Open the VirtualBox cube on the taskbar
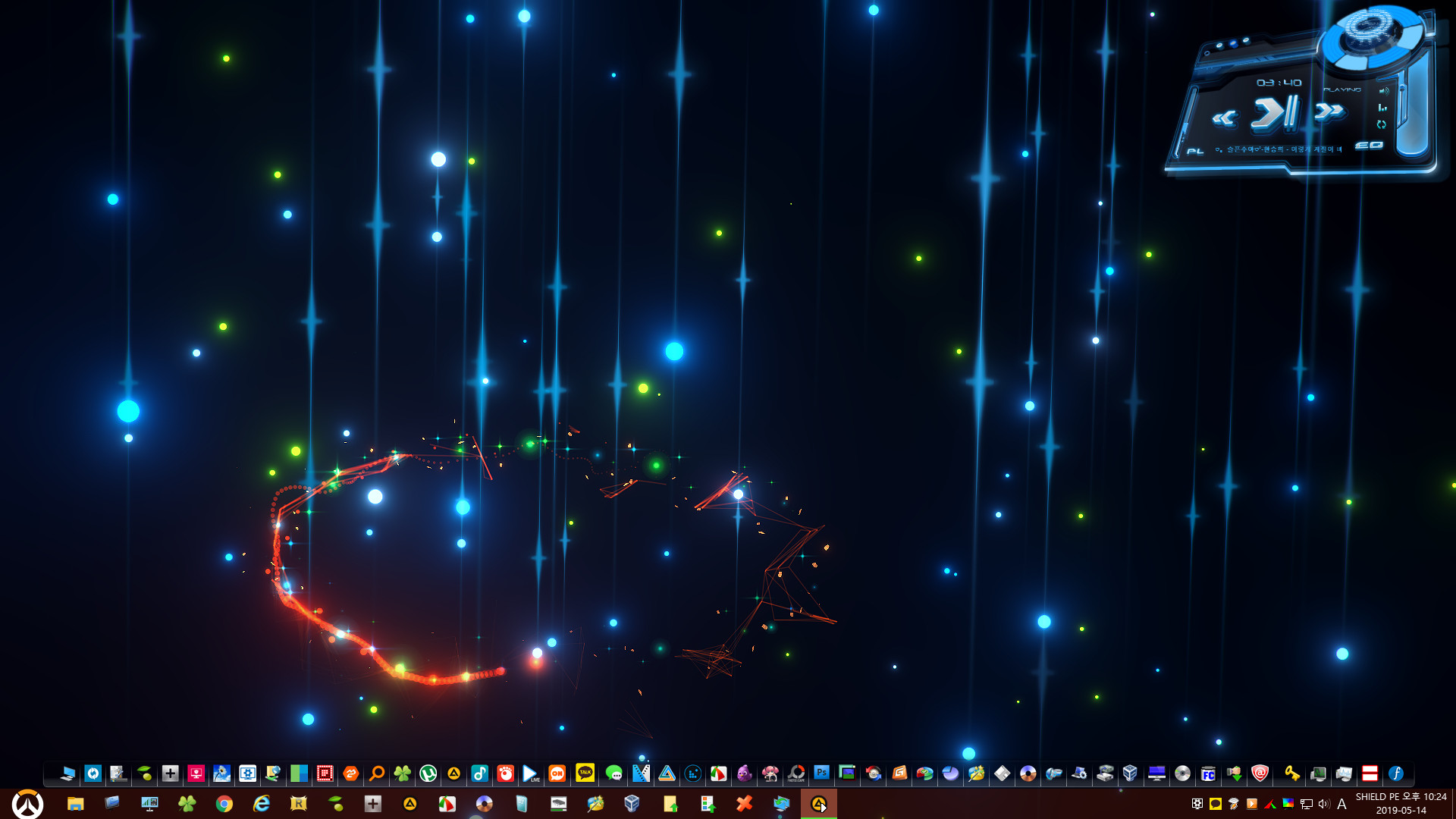 pos(632,804)
